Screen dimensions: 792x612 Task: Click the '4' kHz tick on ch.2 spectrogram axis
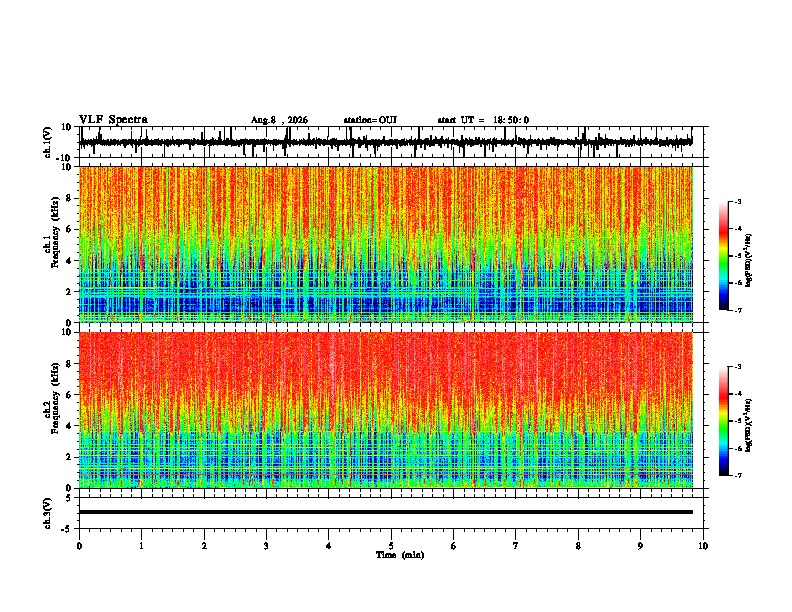point(70,426)
